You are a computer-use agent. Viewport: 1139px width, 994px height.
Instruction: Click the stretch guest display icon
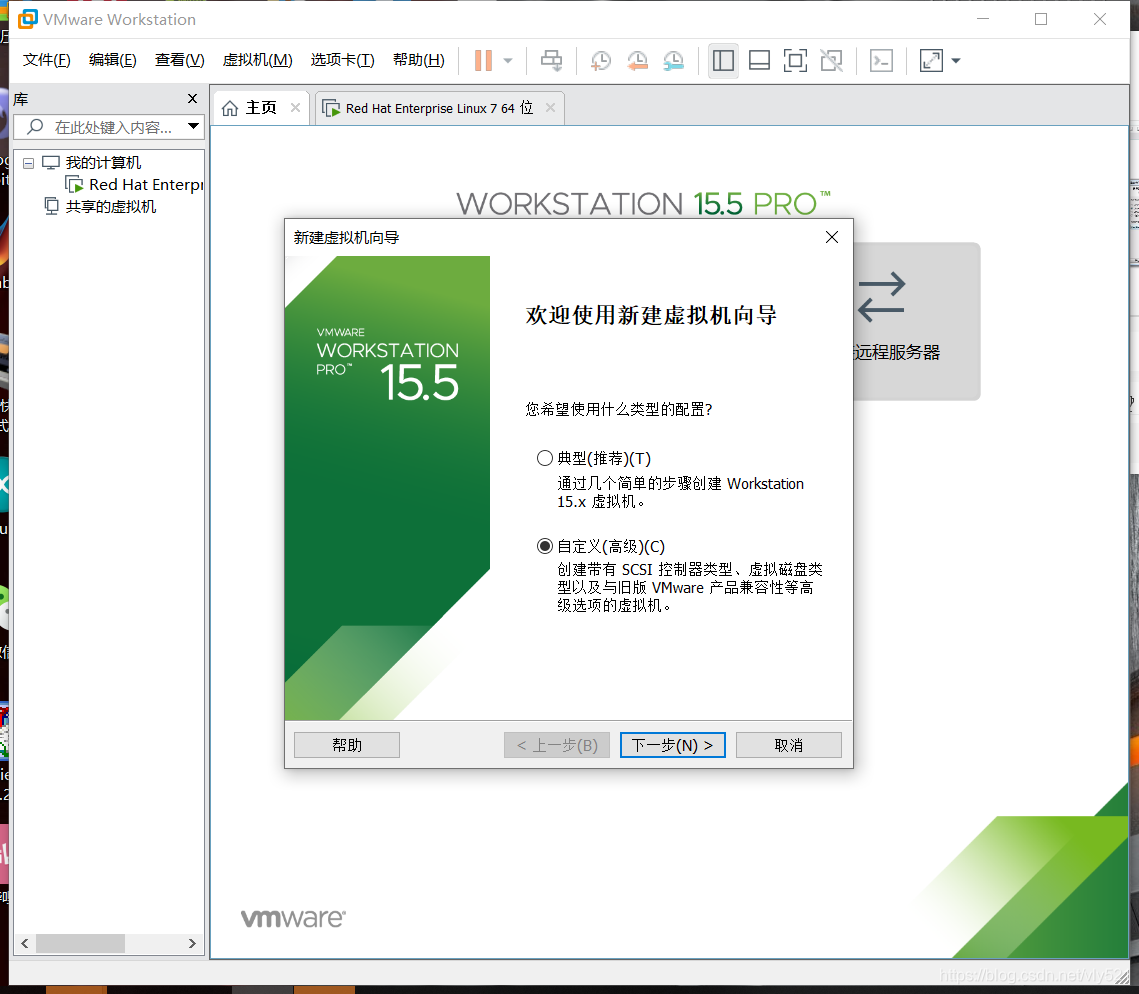pos(931,60)
